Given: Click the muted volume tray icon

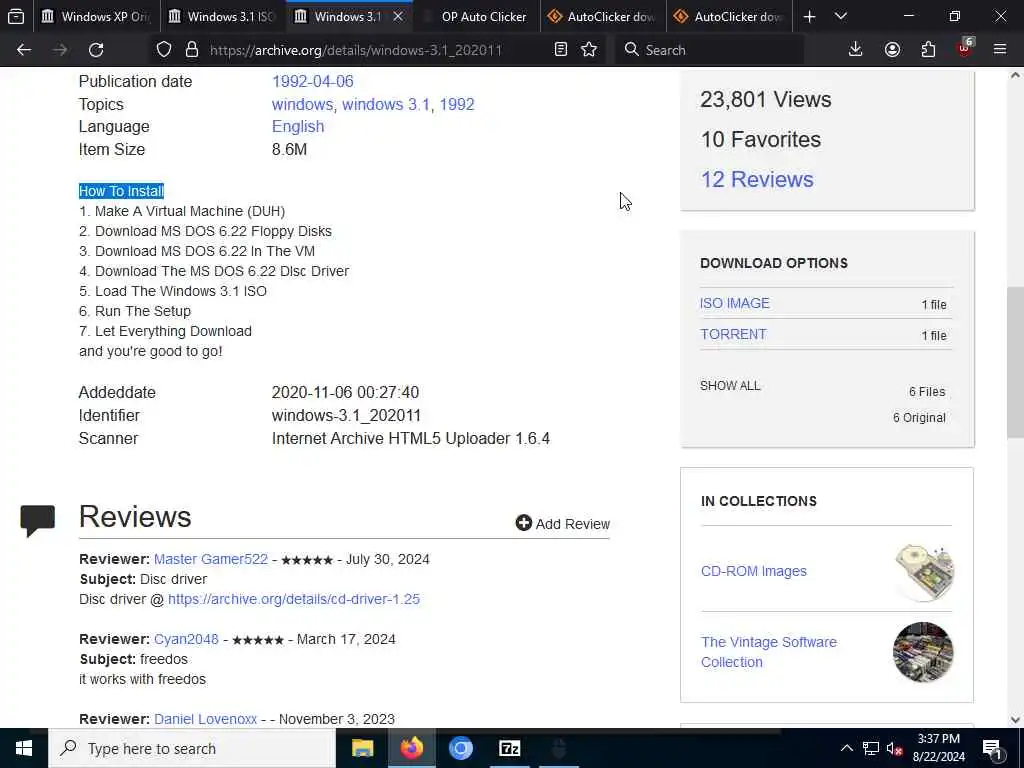Looking at the screenshot, I should coord(895,748).
